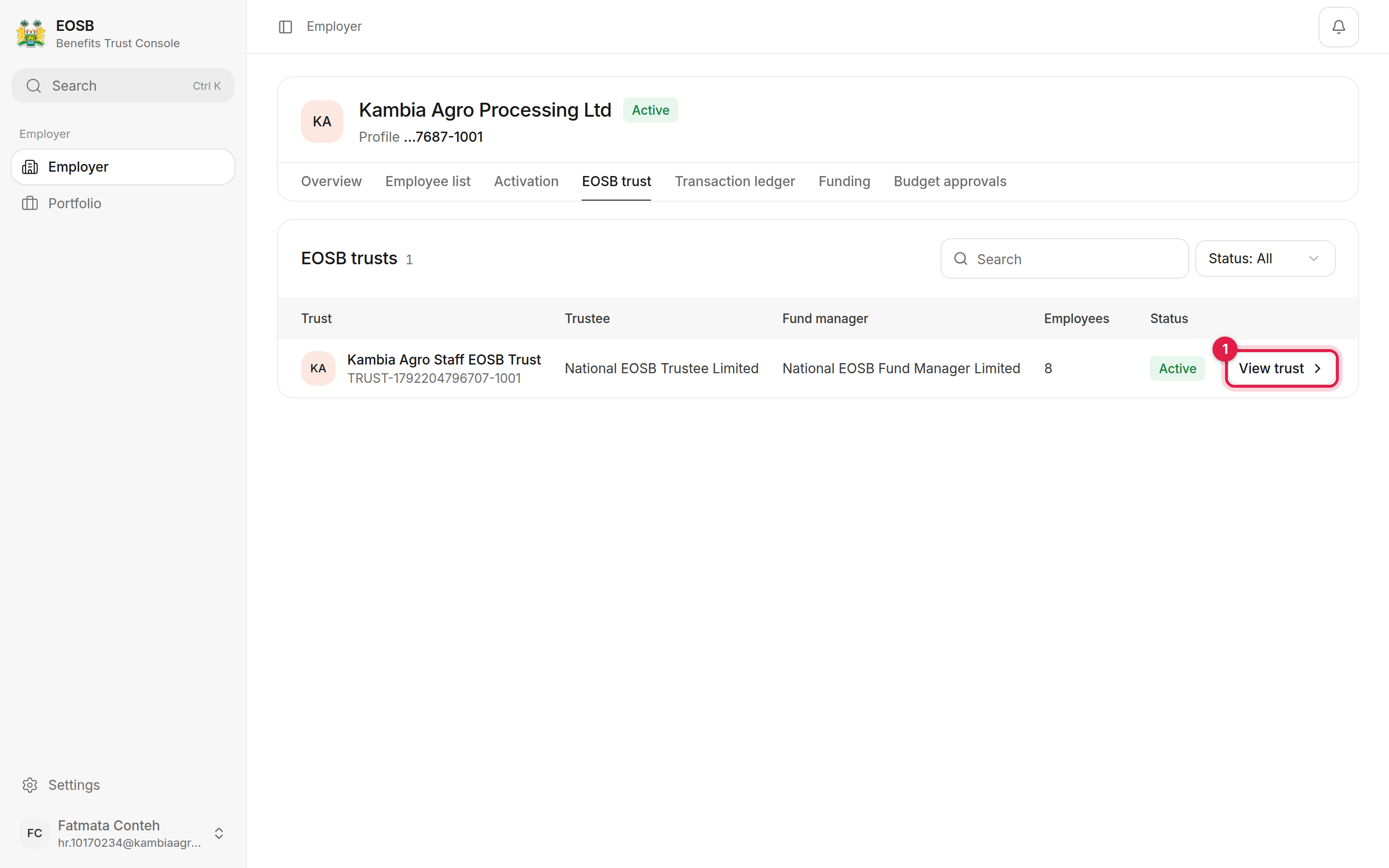
Task: Click the Kambia Agro Processing Ltd heading
Action: pyautogui.click(x=485, y=110)
